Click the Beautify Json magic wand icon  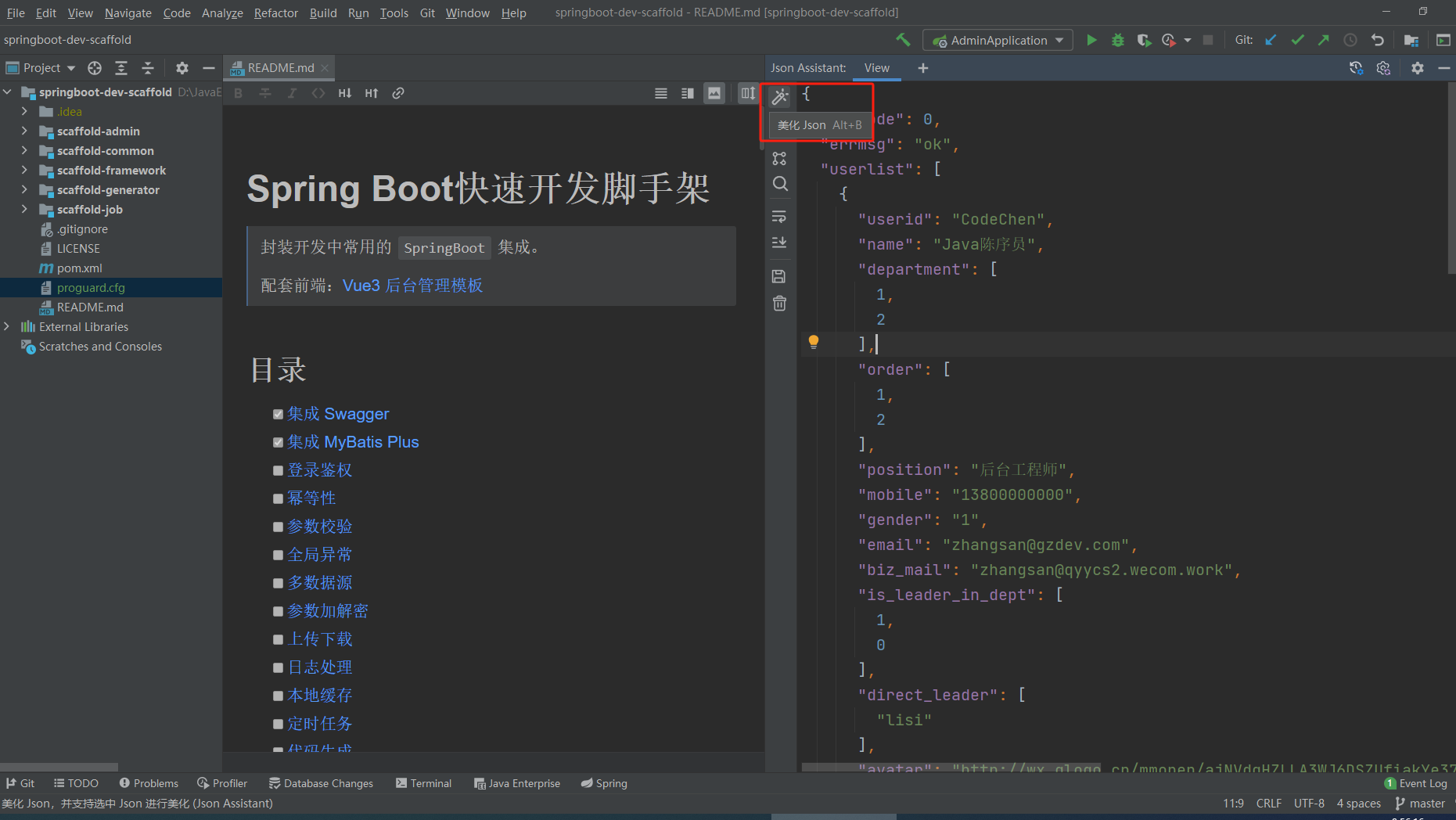[x=780, y=96]
